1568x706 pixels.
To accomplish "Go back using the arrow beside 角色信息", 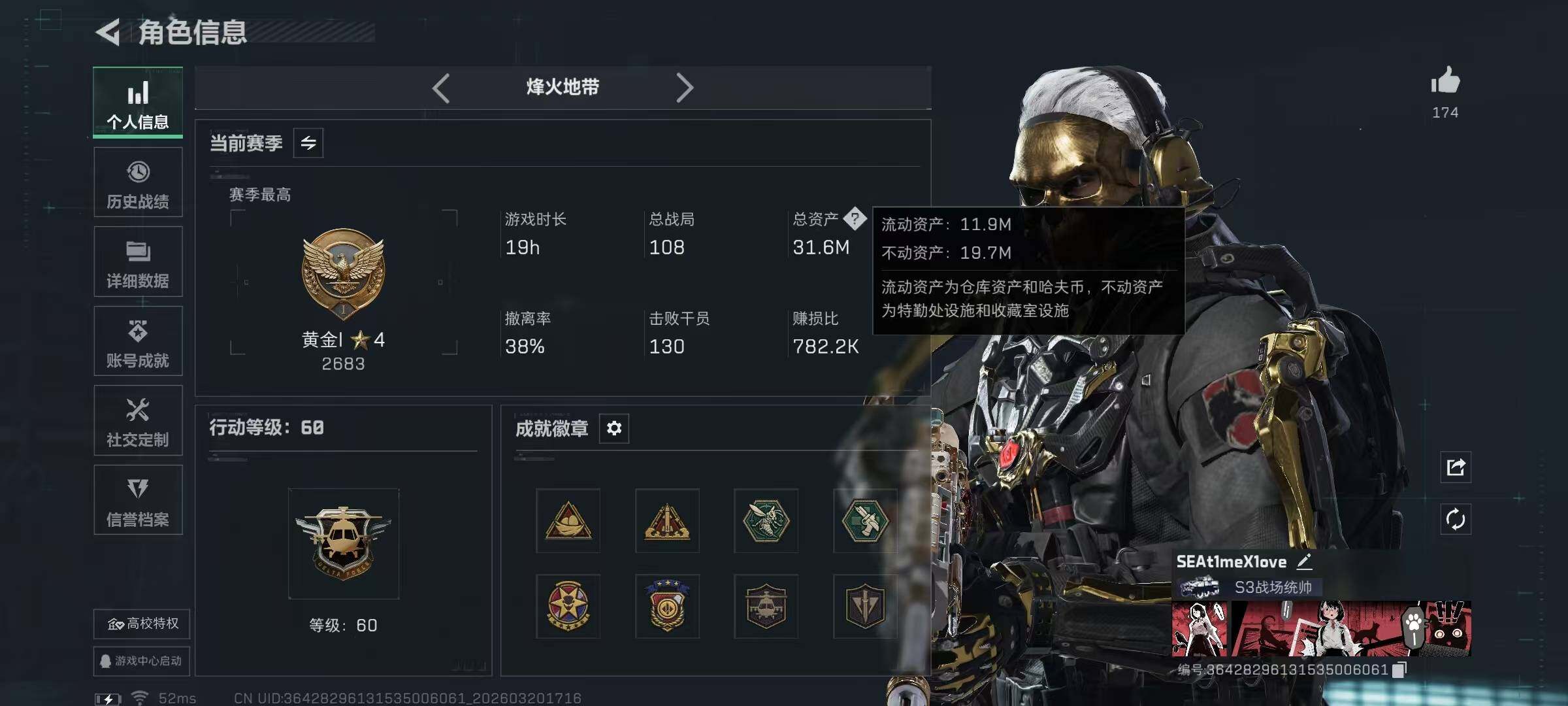I will click(108, 32).
